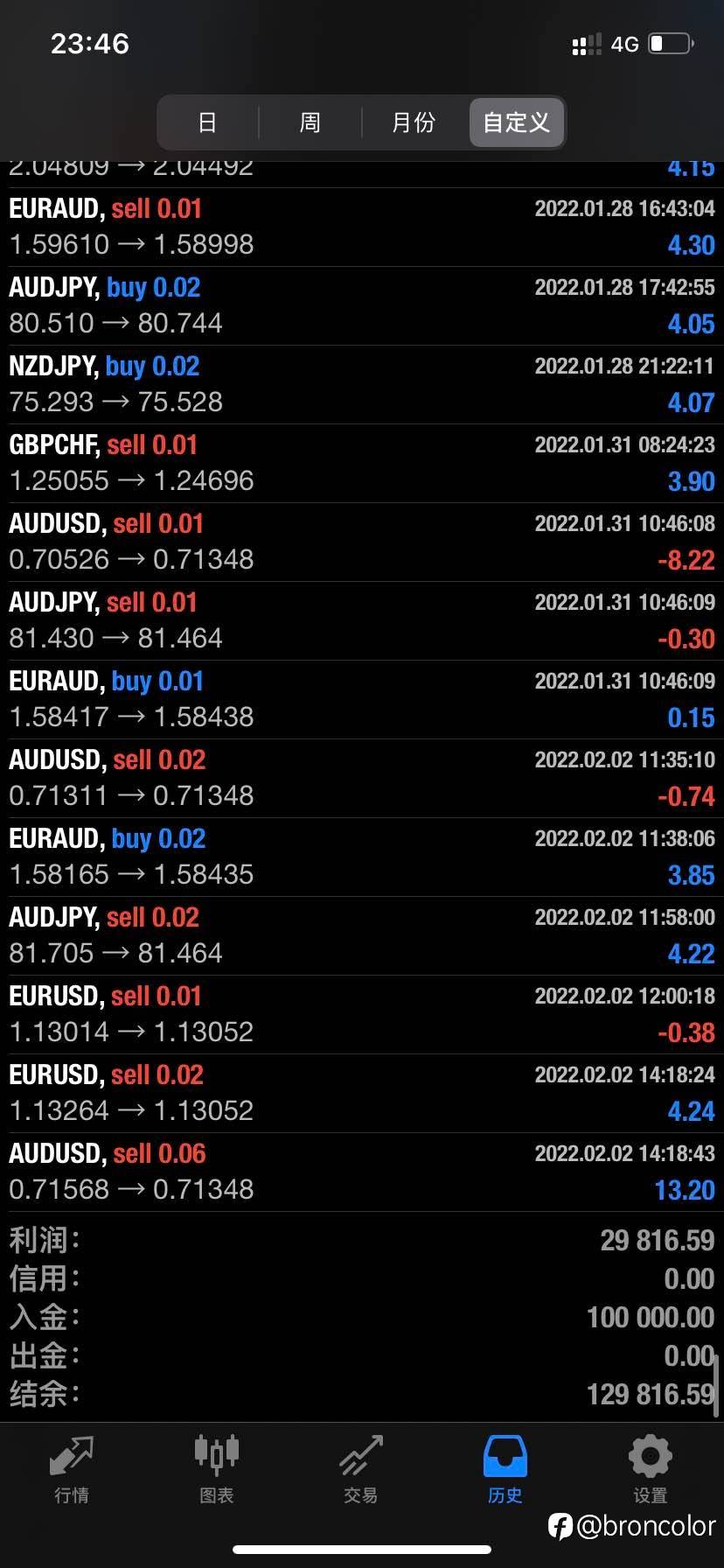Select the 月份 period tab
The width and height of the screenshot is (724, 1568).
(414, 122)
